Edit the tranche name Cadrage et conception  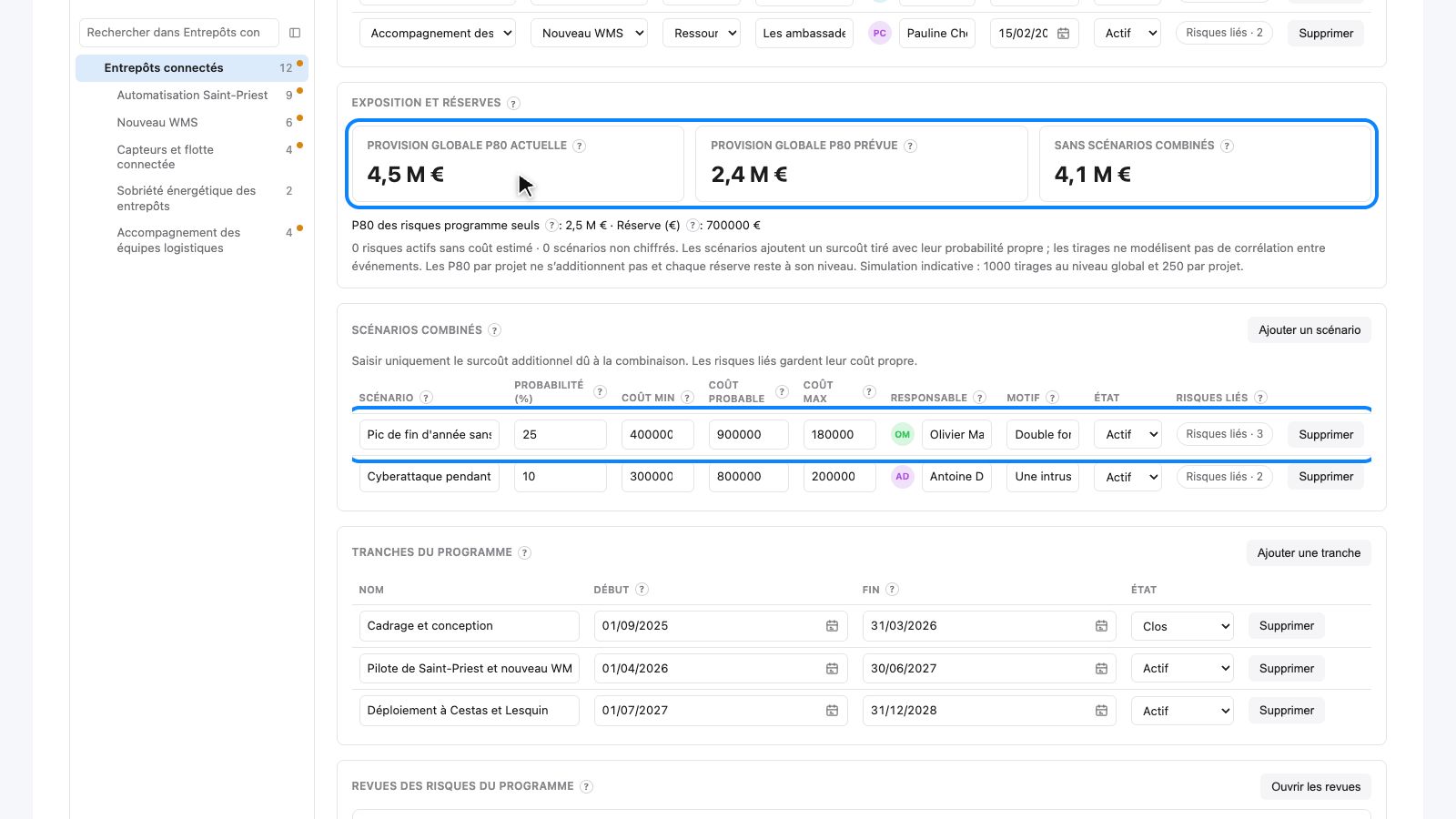[x=470, y=626]
